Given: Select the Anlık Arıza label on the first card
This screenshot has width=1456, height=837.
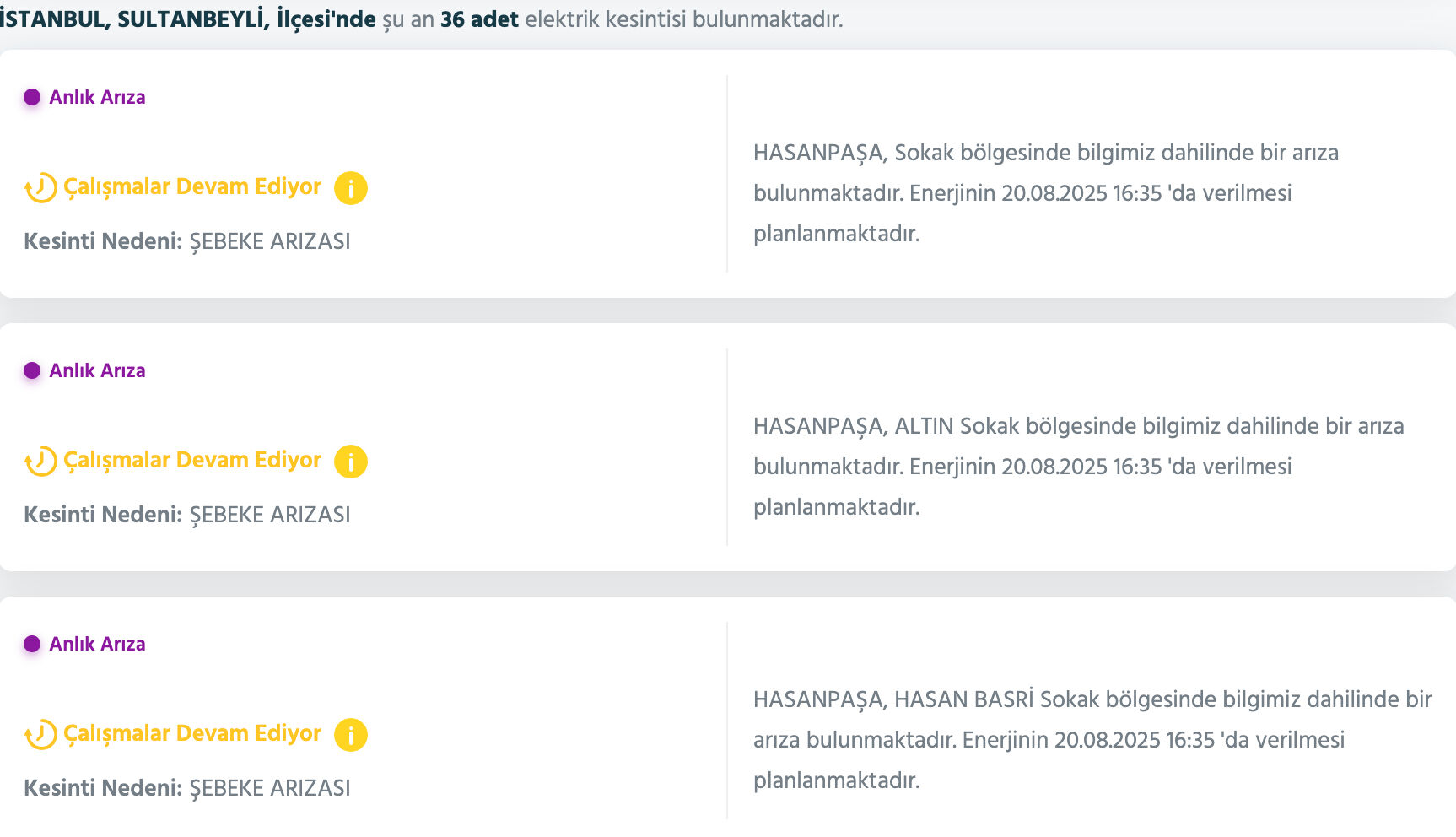Looking at the screenshot, I should [96, 96].
